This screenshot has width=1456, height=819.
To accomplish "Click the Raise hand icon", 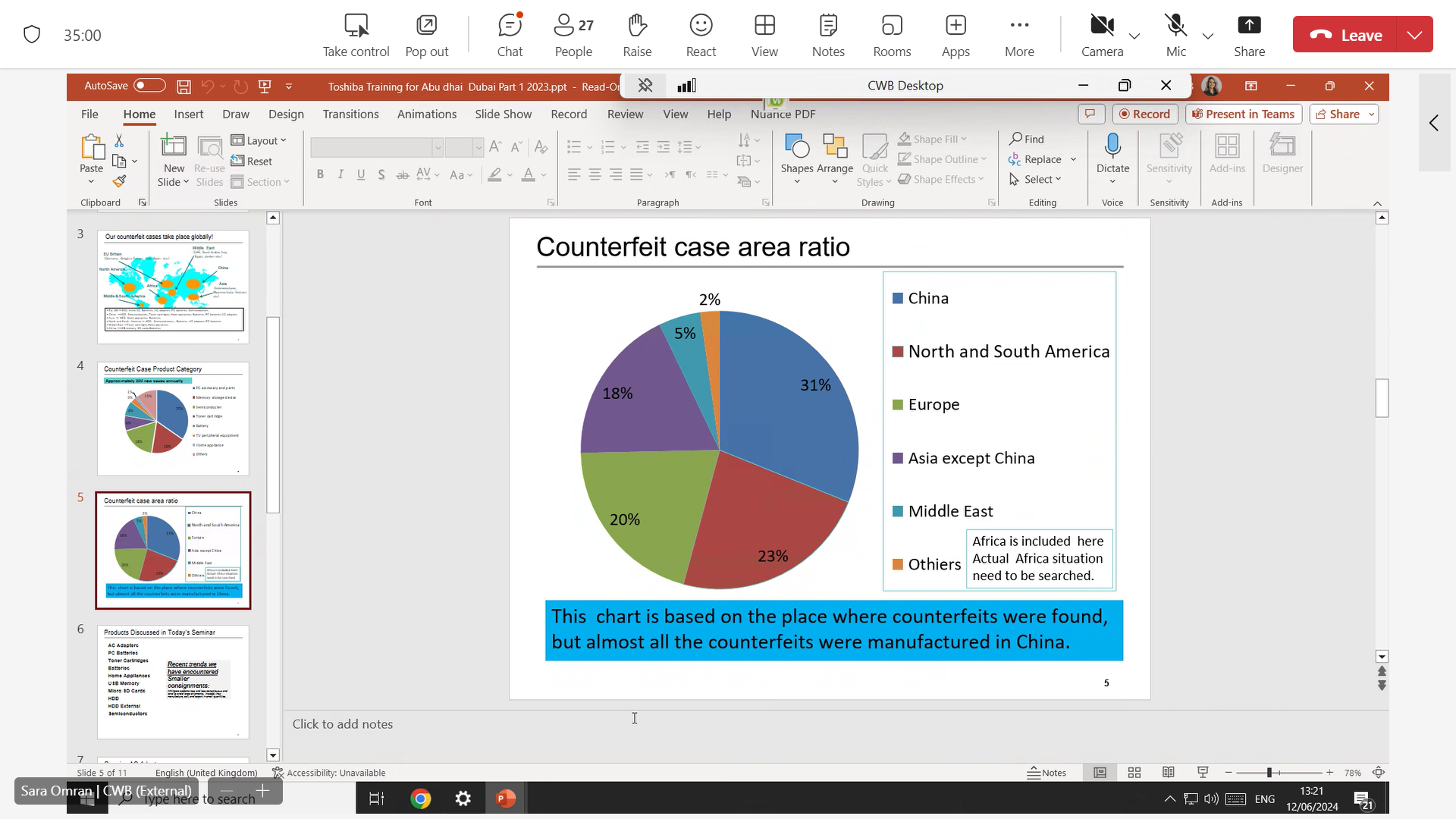I will (x=637, y=35).
